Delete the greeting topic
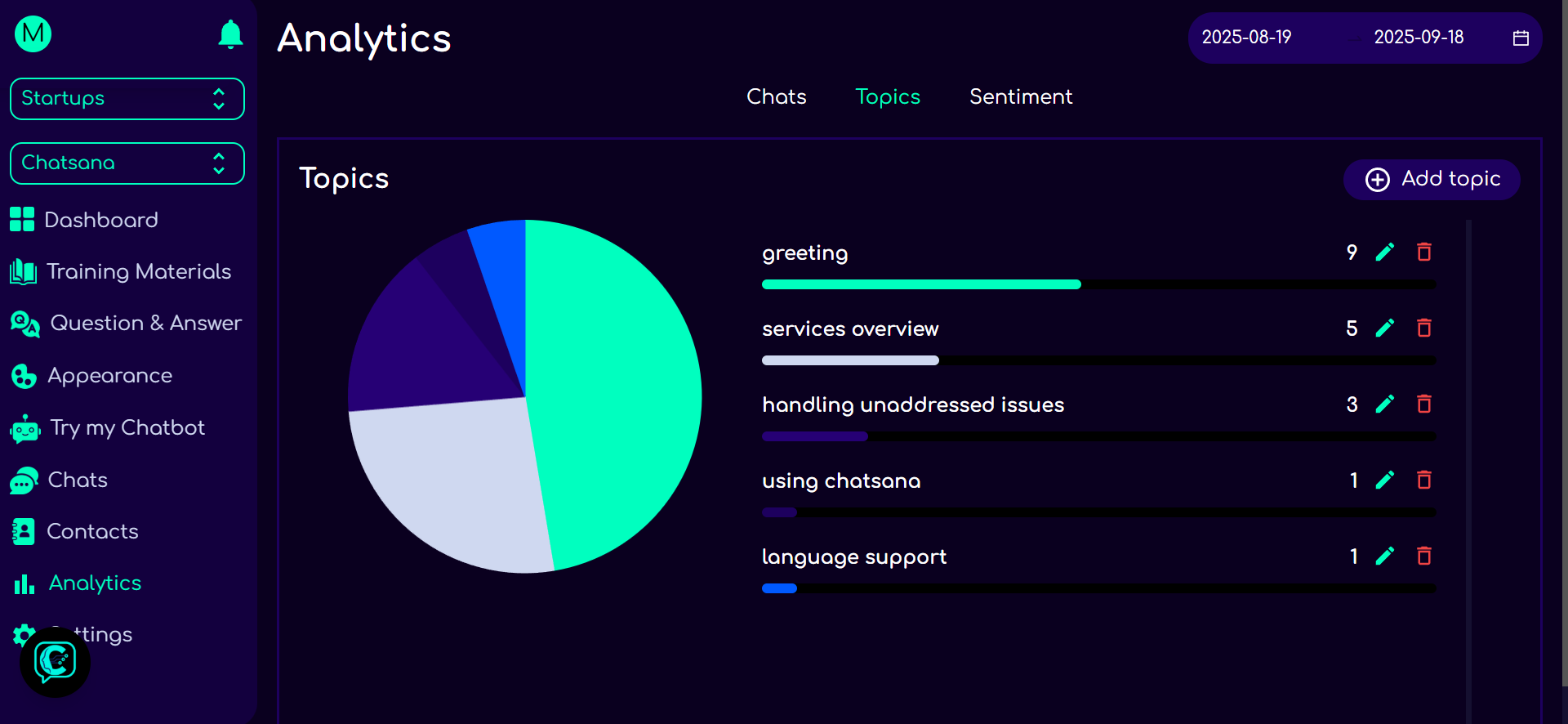The image size is (1568, 724). (1423, 253)
